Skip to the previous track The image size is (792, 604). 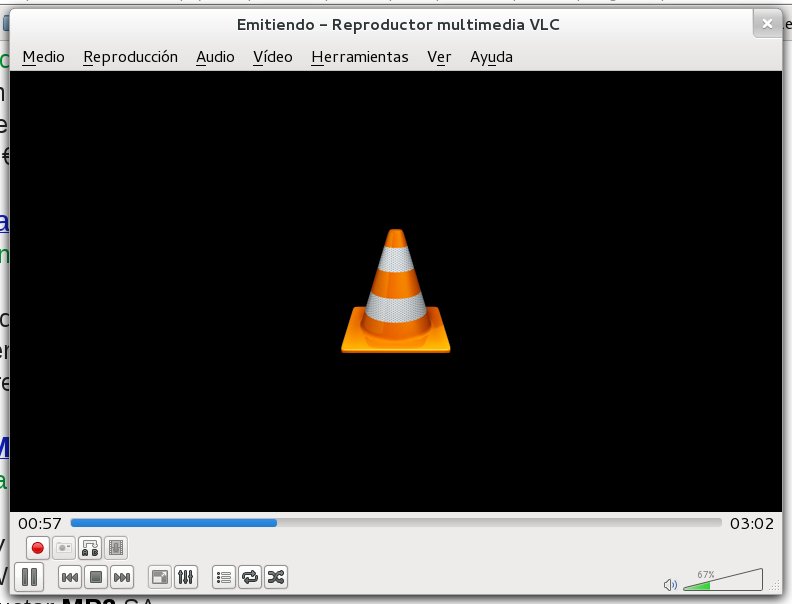tap(70, 577)
